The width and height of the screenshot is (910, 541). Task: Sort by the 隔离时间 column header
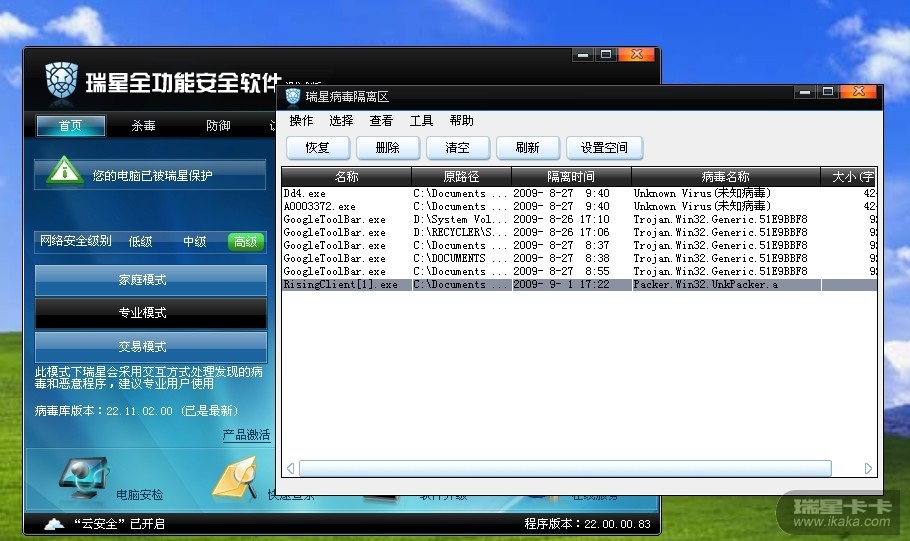pyautogui.click(x=571, y=176)
